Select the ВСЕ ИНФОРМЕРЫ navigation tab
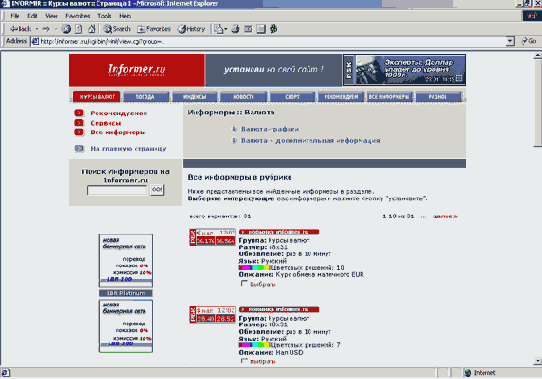This screenshot has height=379, width=542. [389, 97]
